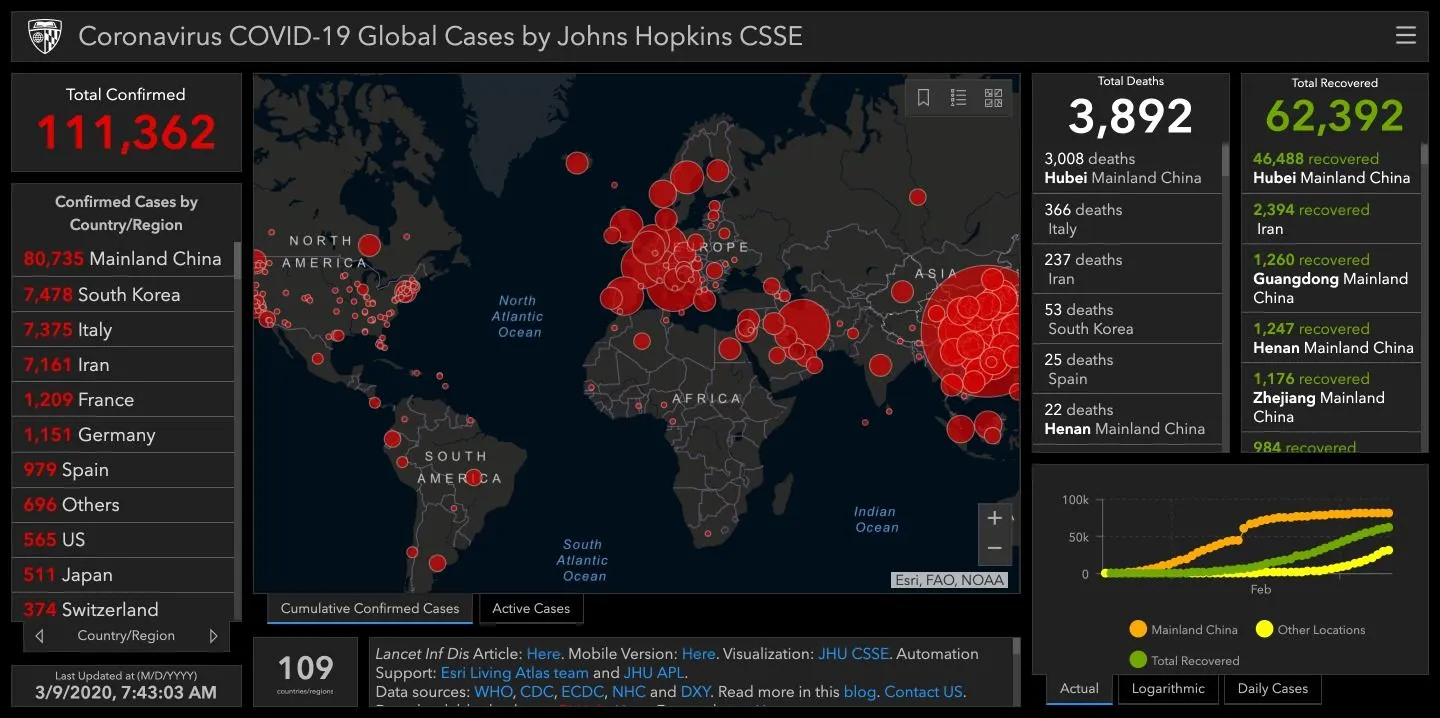Screen dimensions: 1440x718
Task: Open the basemap gallery grid icon
Action: (x=993, y=97)
